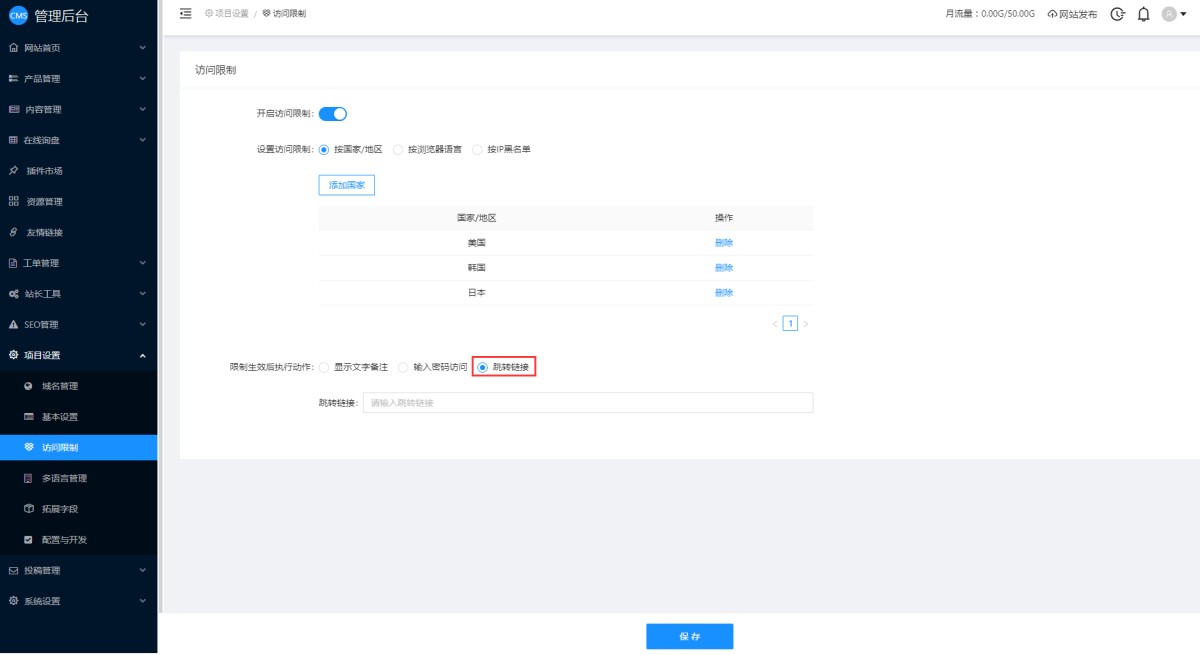1200x655 pixels.
Task: Delete the 韩国 row
Action: click(x=724, y=268)
